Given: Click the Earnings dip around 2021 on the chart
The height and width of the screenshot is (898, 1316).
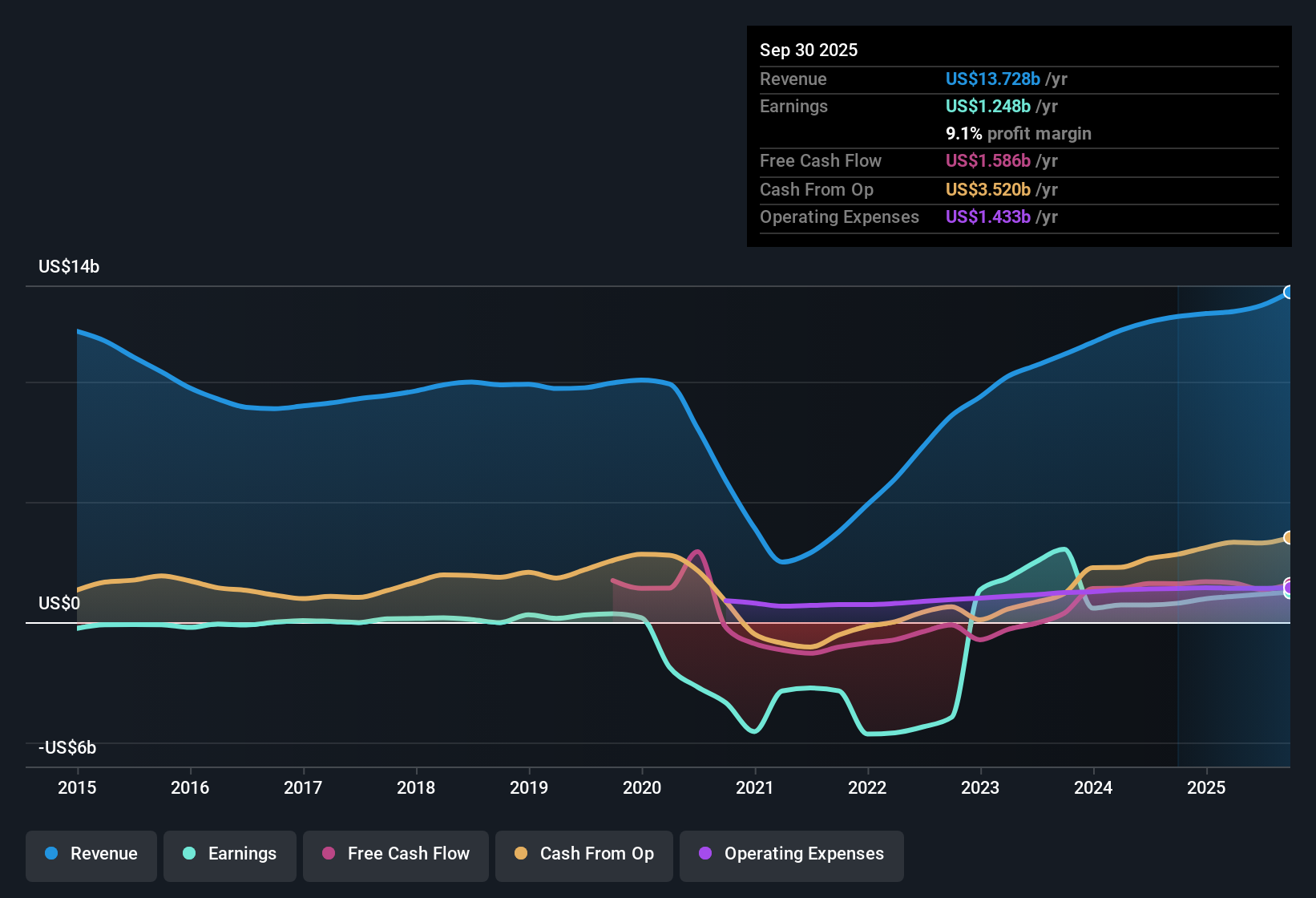Looking at the screenshot, I should 753,730.
